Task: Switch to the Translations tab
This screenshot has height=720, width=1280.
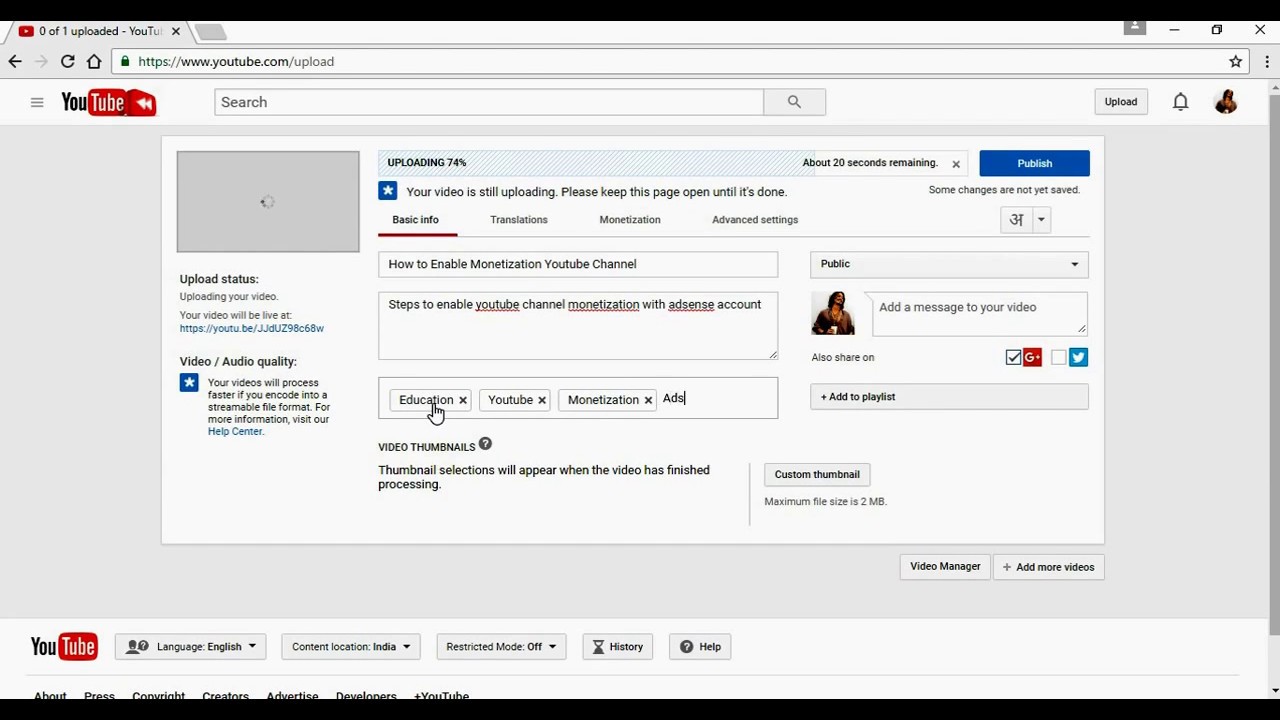Action: [x=519, y=220]
